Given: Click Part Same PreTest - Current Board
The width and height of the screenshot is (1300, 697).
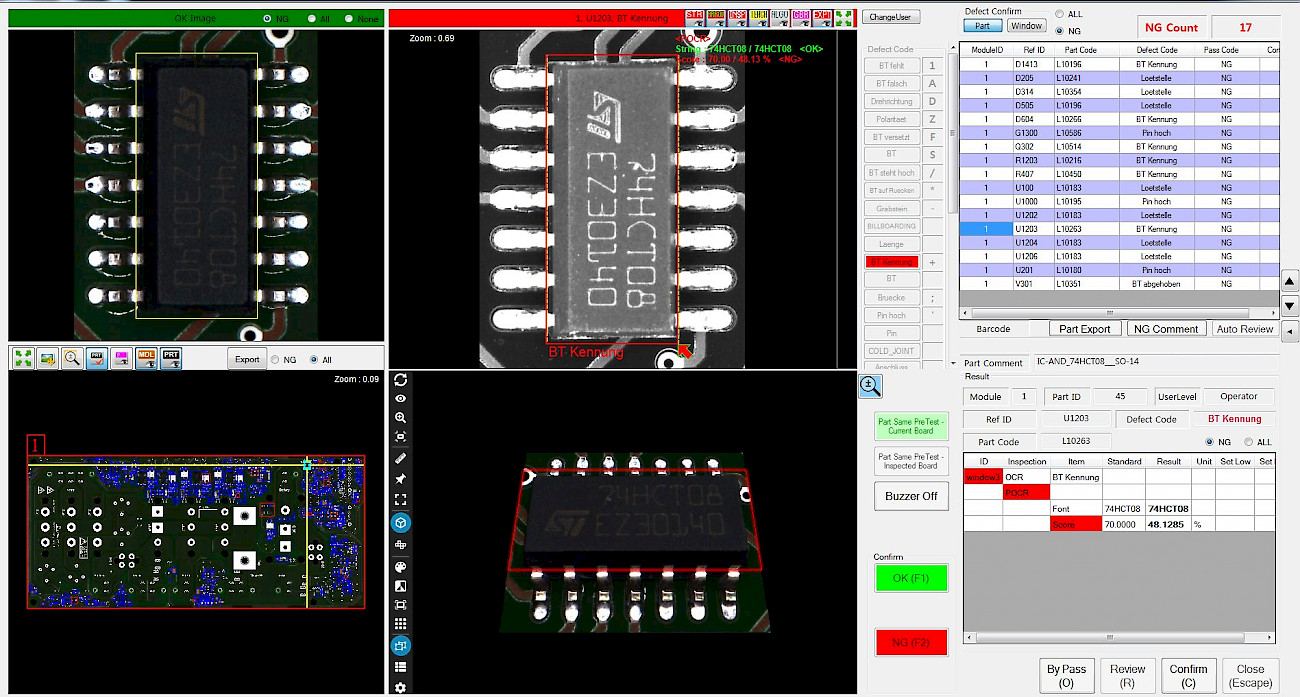Looking at the screenshot, I should pos(911,426).
